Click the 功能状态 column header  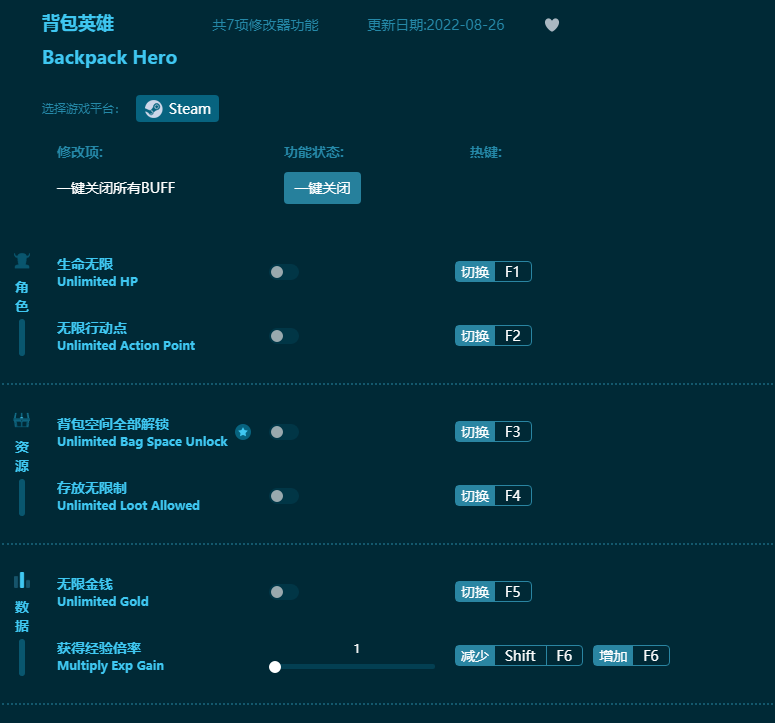tap(313, 152)
